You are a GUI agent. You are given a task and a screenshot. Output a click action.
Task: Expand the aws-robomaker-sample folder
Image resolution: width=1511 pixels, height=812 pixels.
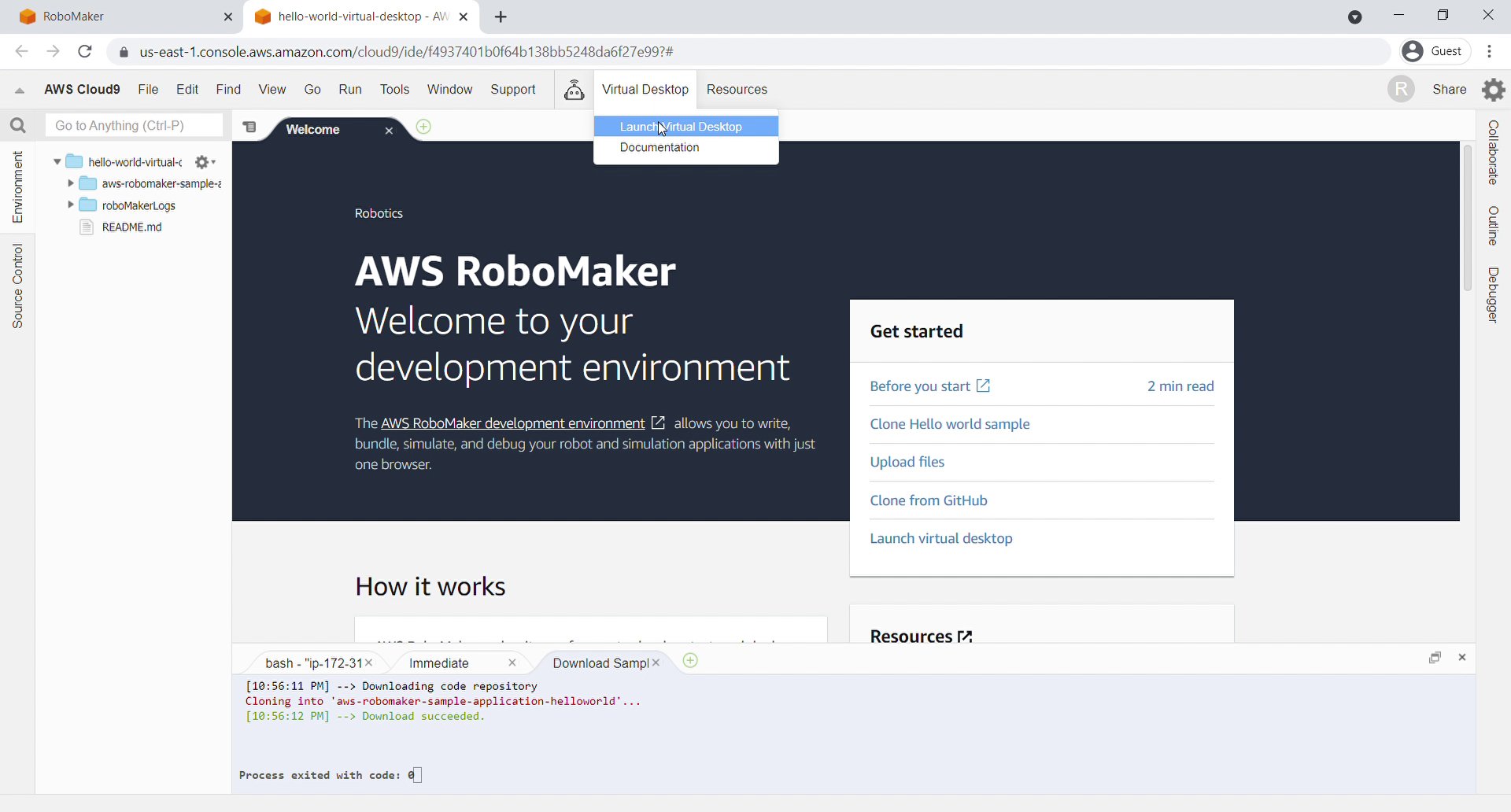pyautogui.click(x=71, y=183)
